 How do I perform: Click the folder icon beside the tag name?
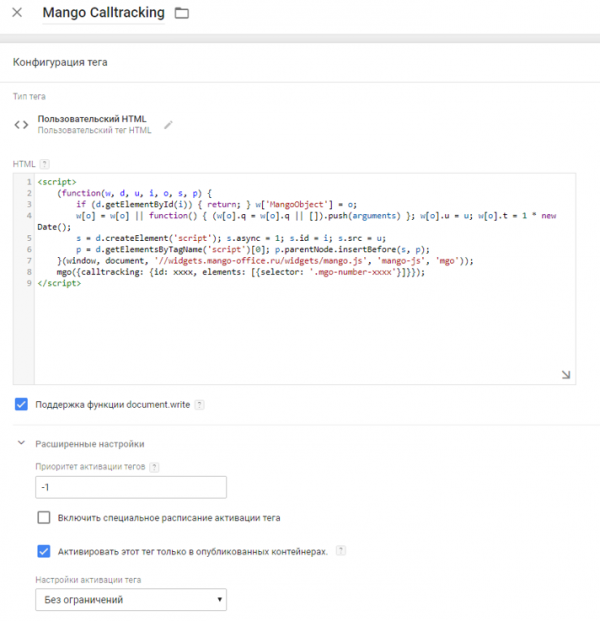coord(182,13)
